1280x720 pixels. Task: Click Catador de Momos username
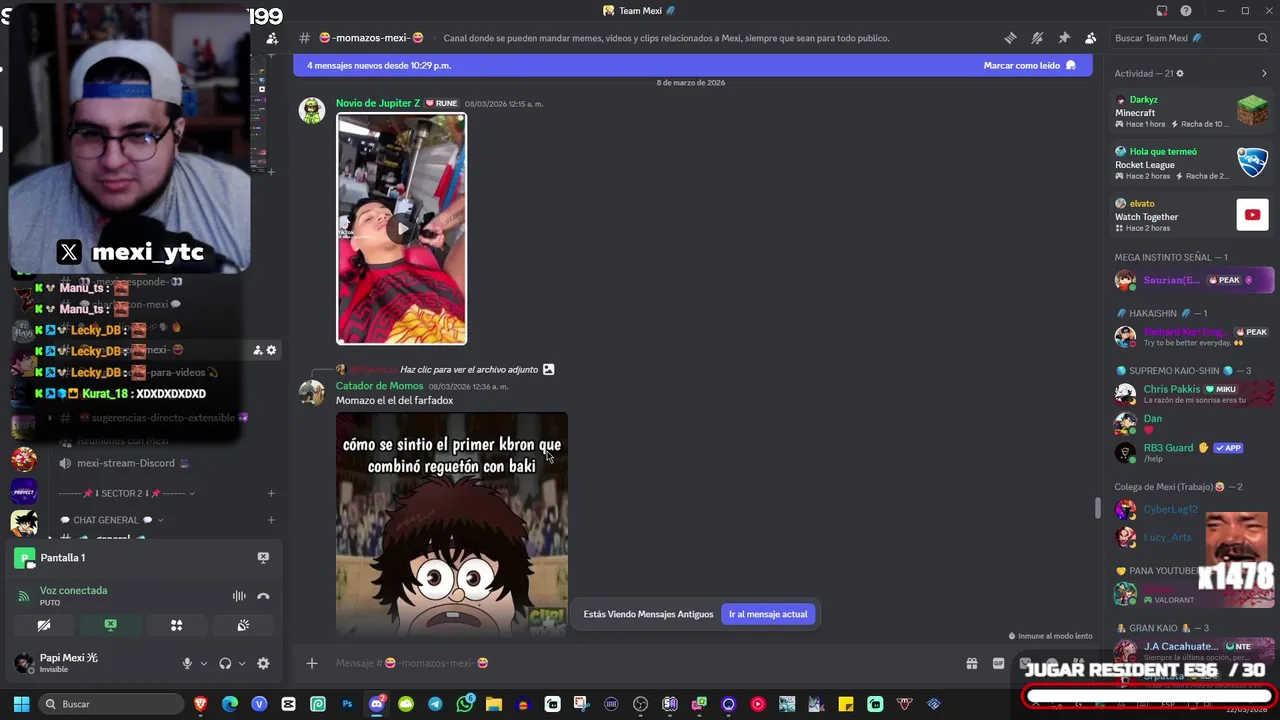click(379, 386)
